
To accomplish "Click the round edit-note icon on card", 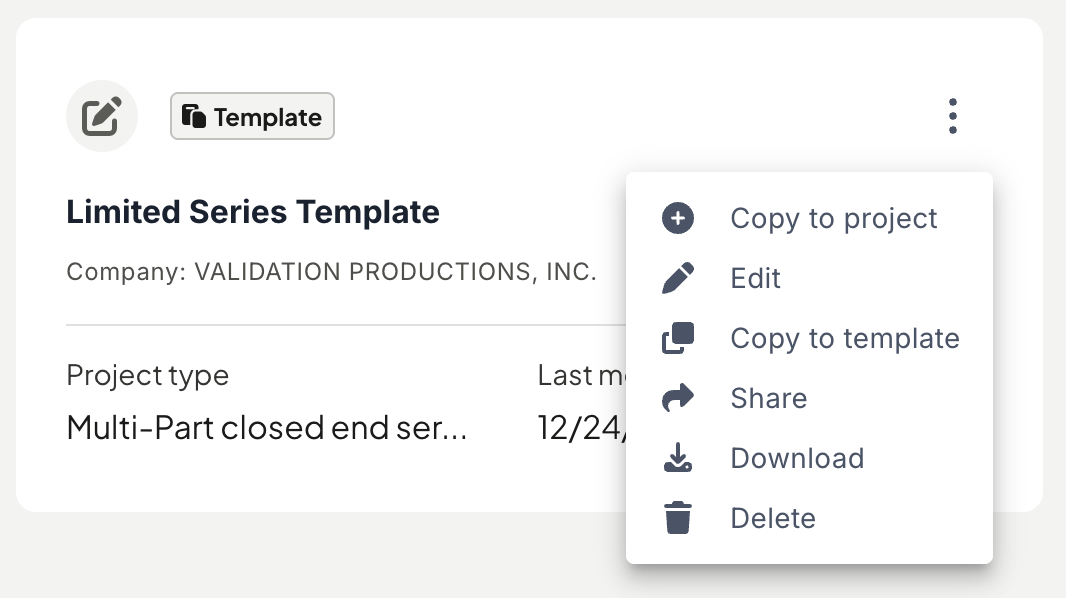I will (102, 116).
